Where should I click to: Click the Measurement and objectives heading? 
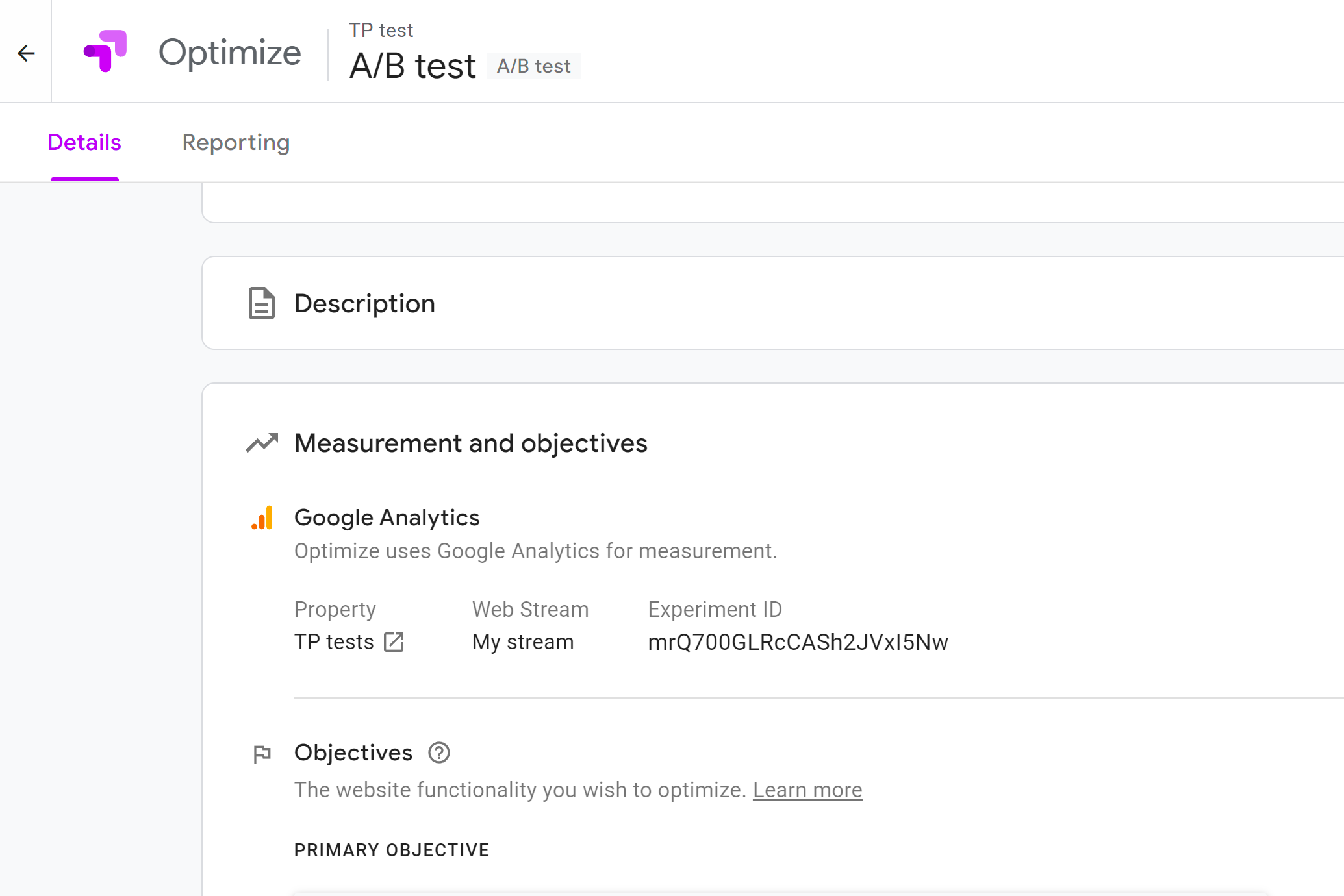[x=471, y=443]
